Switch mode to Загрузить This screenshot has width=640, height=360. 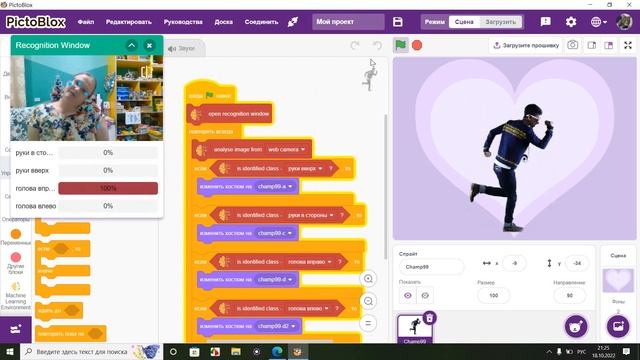click(500, 22)
